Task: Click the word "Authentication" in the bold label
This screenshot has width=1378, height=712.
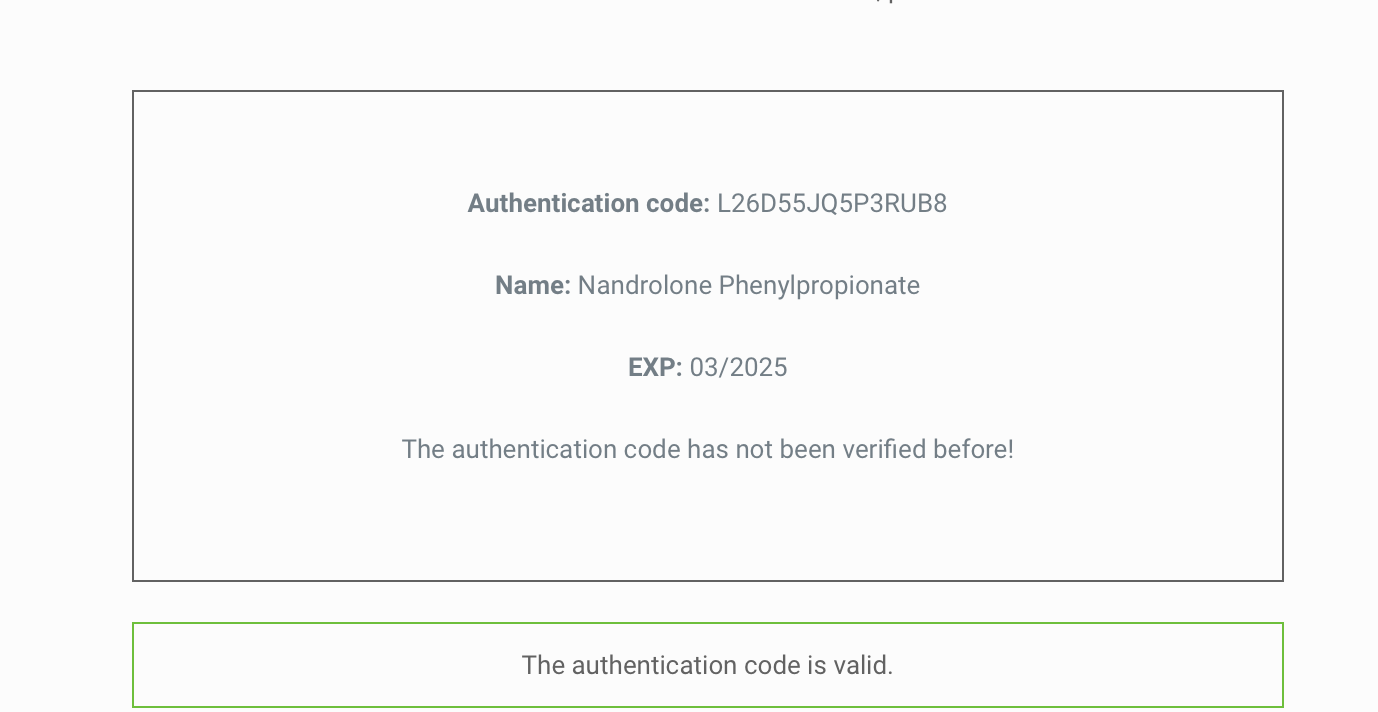Action: tap(556, 204)
